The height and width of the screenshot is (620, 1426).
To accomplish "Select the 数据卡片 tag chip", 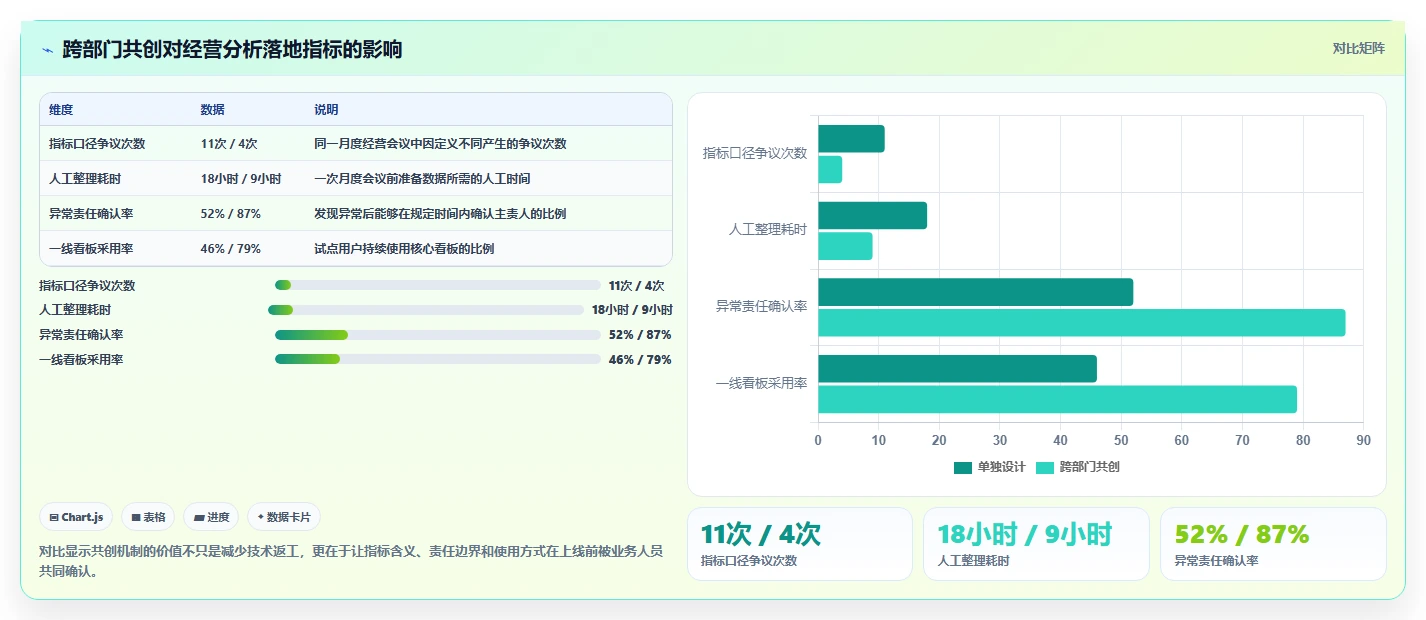I will [284, 517].
